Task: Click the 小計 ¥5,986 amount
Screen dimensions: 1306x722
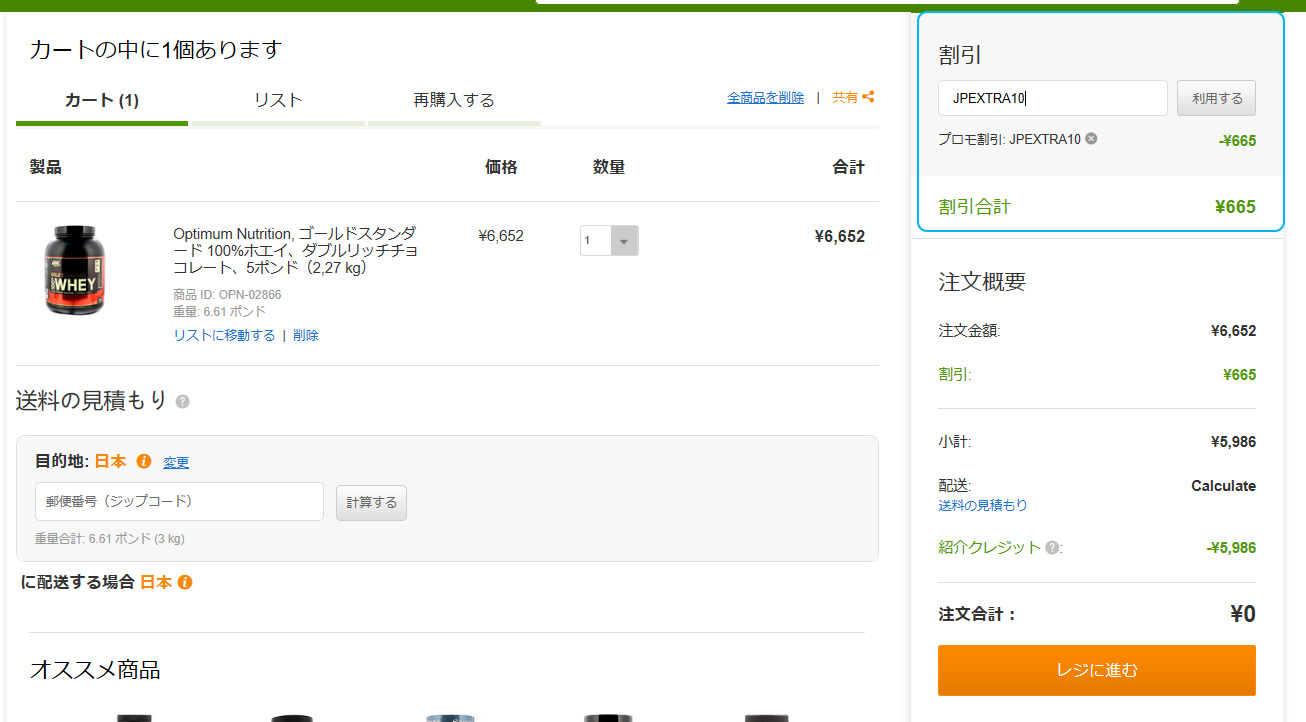Action: pos(1233,442)
